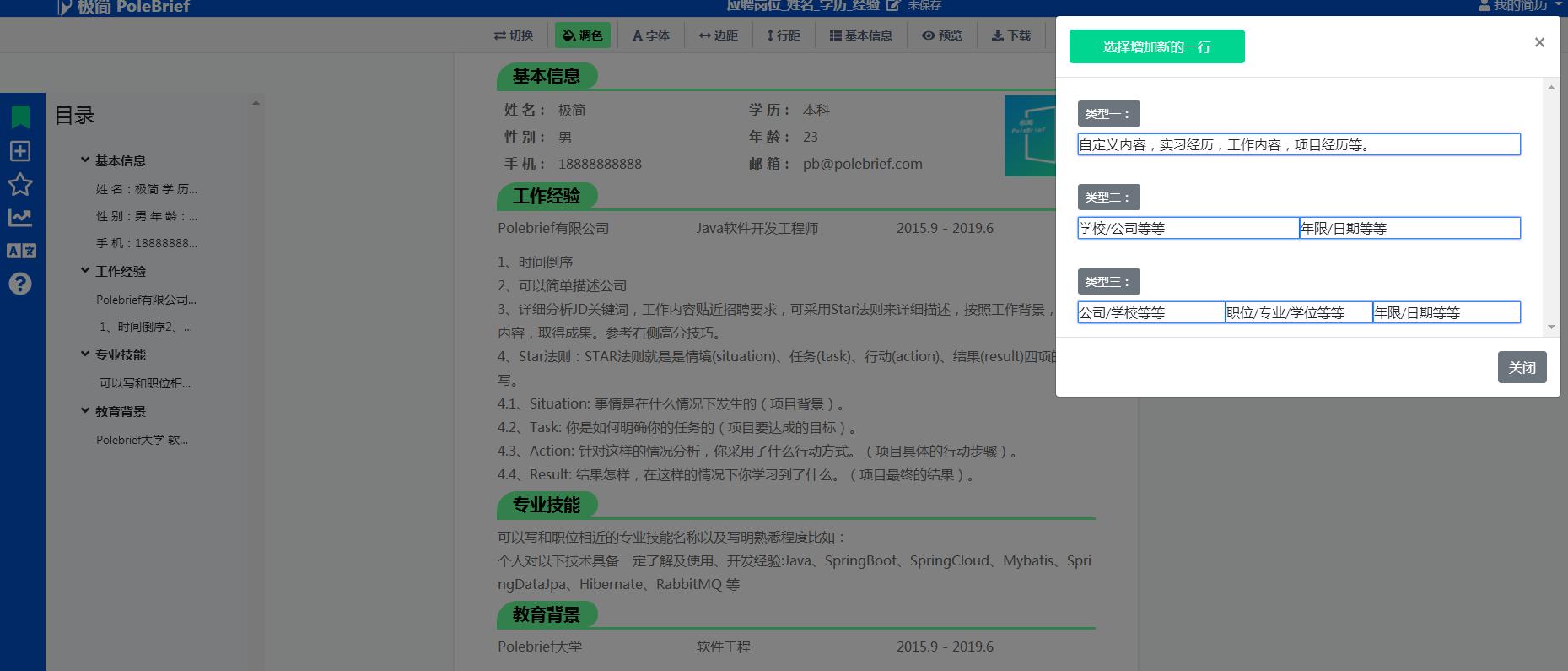1568x671 pixels.
Task: Click the Java软件开发工程师 job title text
Action: (x=757, y=228)
